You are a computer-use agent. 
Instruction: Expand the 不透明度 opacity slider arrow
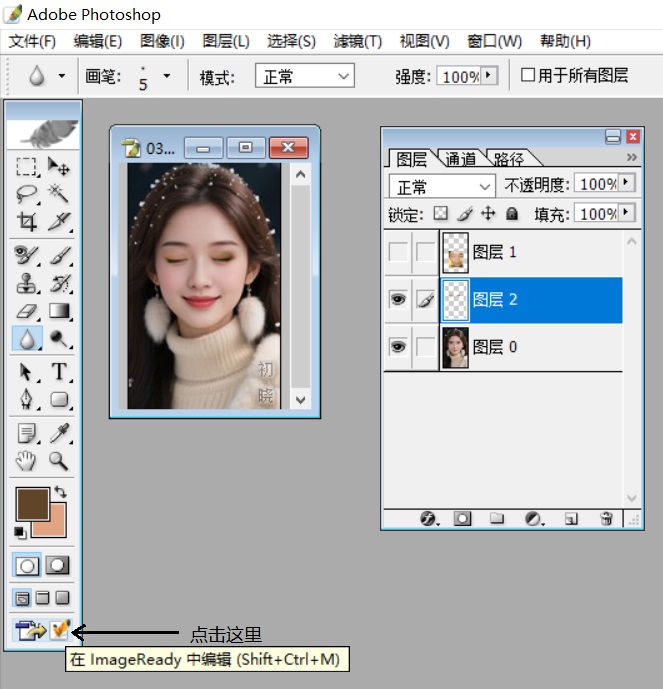(x=627, y=184)
